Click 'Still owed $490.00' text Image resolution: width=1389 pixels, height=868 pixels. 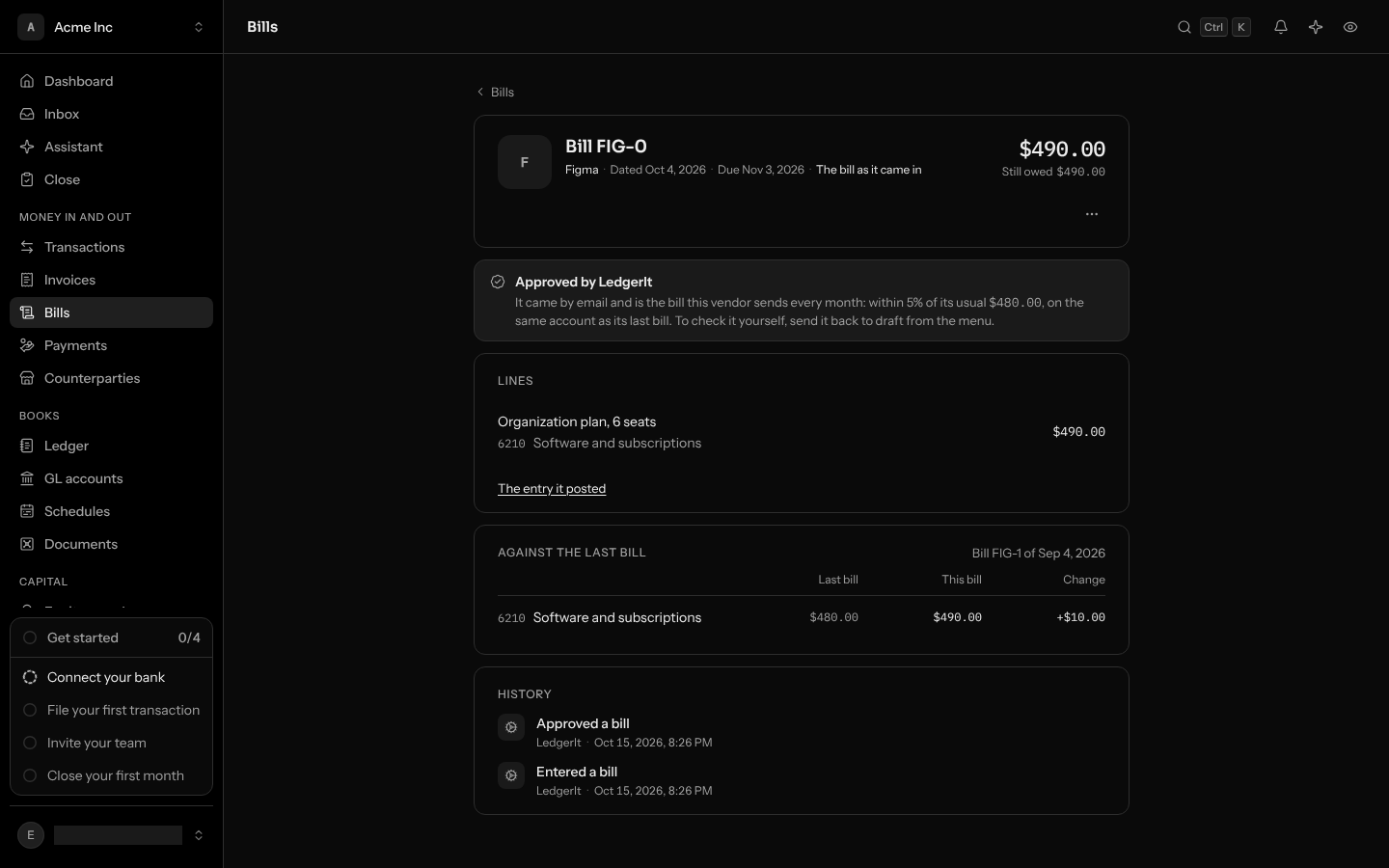[1053, 172]
